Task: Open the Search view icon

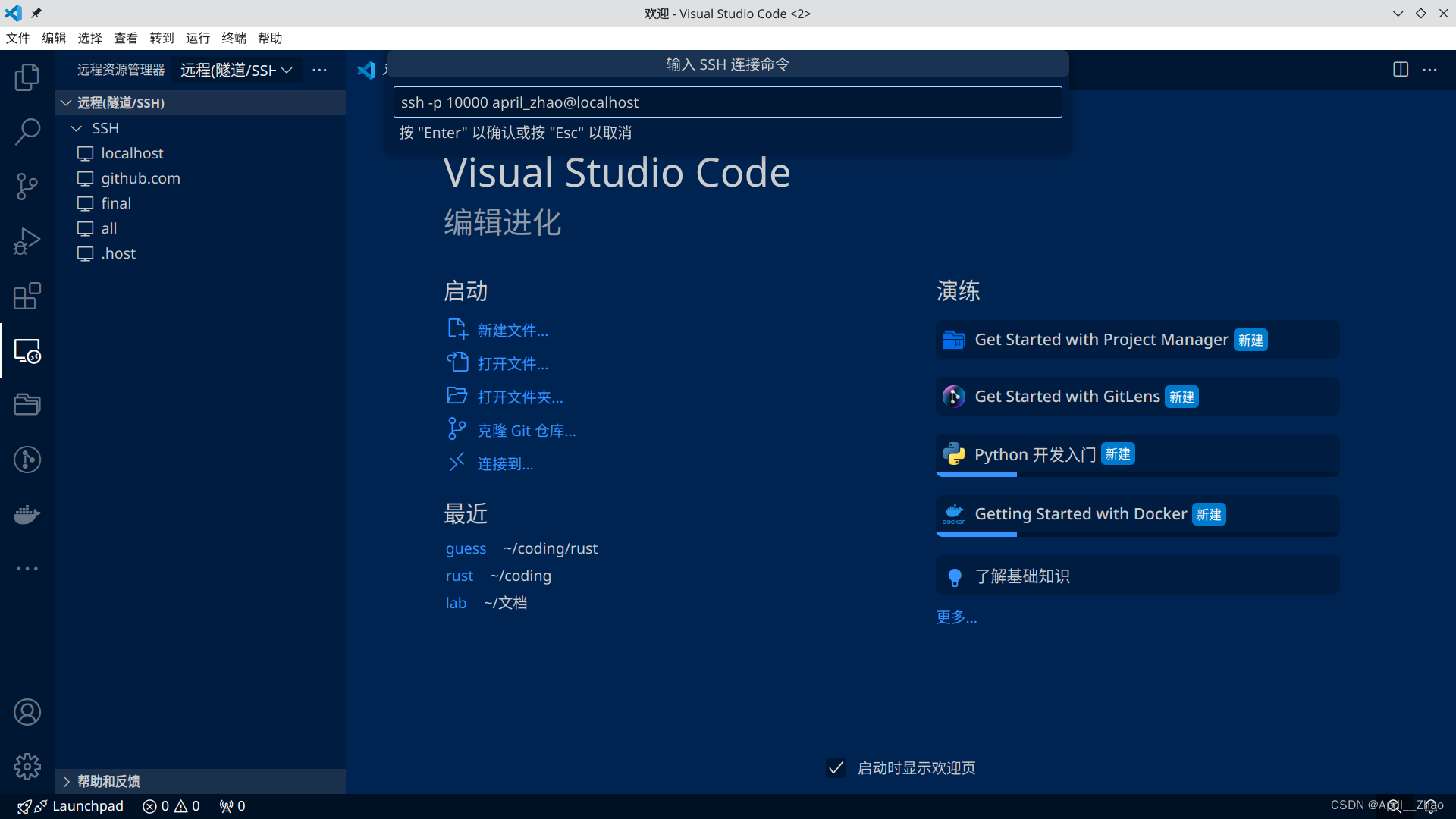Action: pyautogui.click(x=27, y=131)
